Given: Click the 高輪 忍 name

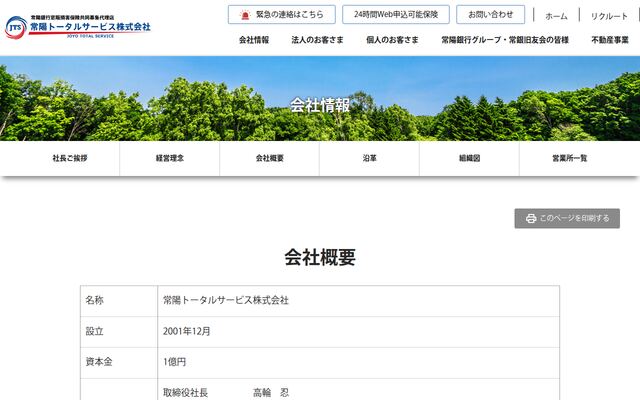Looking at the screenshot, I should click(x=271, y=393).
